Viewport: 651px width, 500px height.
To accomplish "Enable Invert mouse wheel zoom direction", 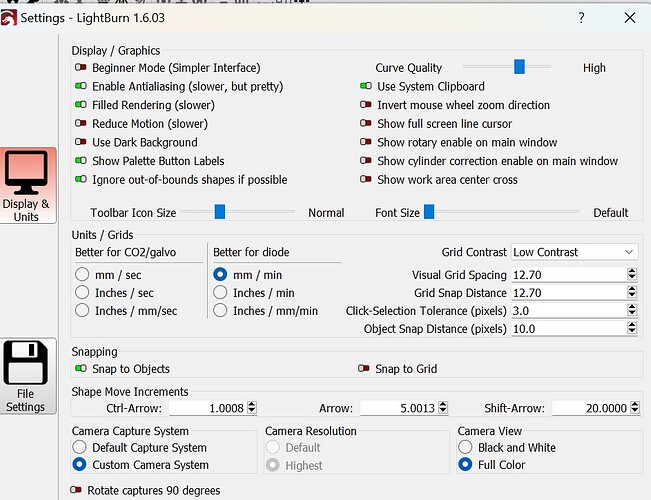I will 366,105.
